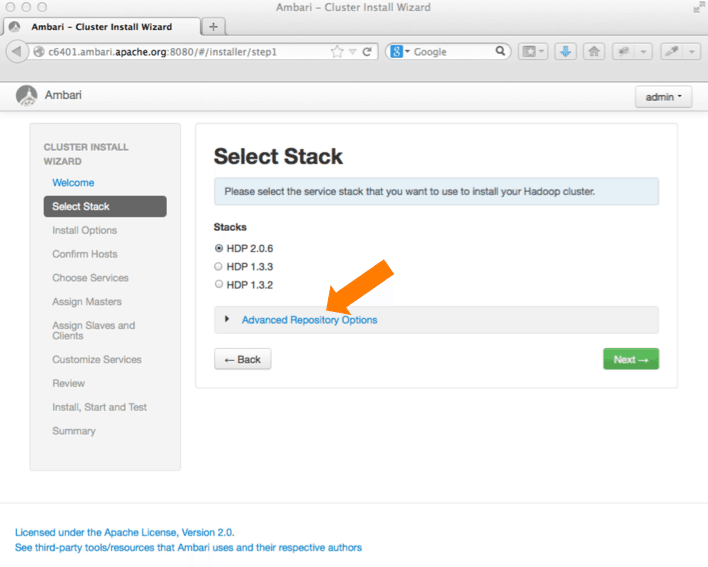Click the Advanced Repository Options link

pos(309,320)
